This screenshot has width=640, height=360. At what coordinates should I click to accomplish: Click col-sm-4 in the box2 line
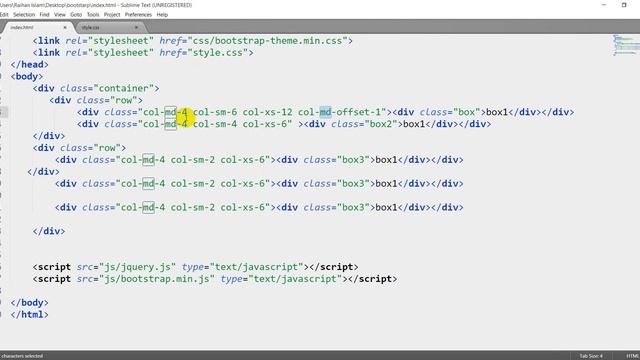215,124
